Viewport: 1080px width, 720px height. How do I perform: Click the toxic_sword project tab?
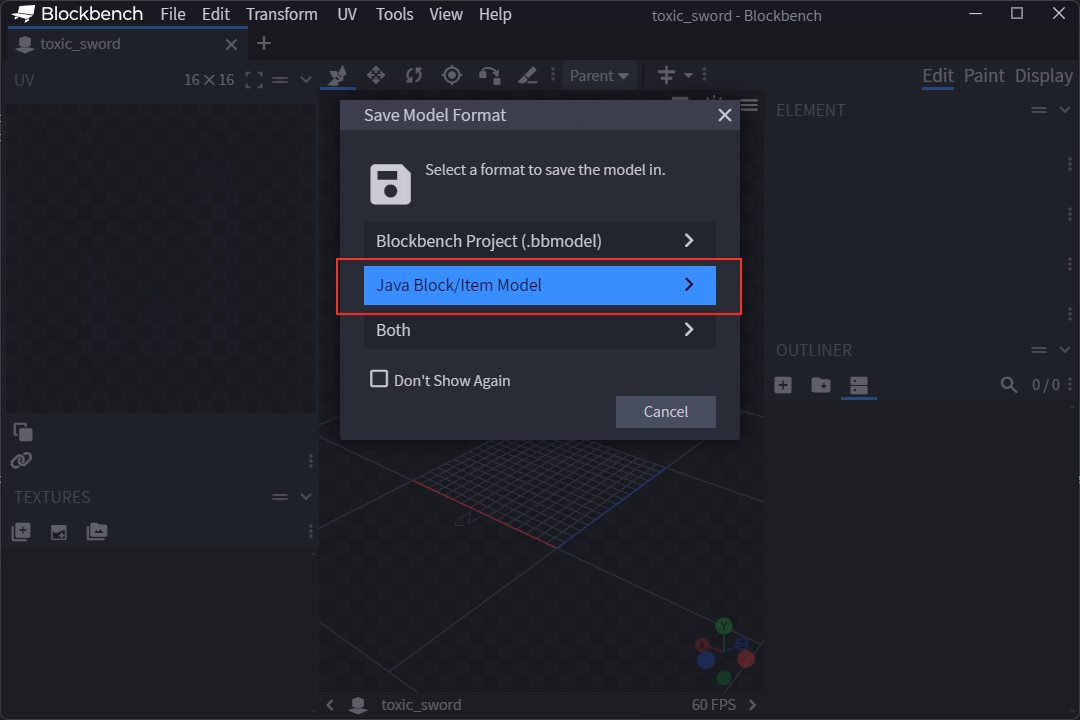click(80, 44)
